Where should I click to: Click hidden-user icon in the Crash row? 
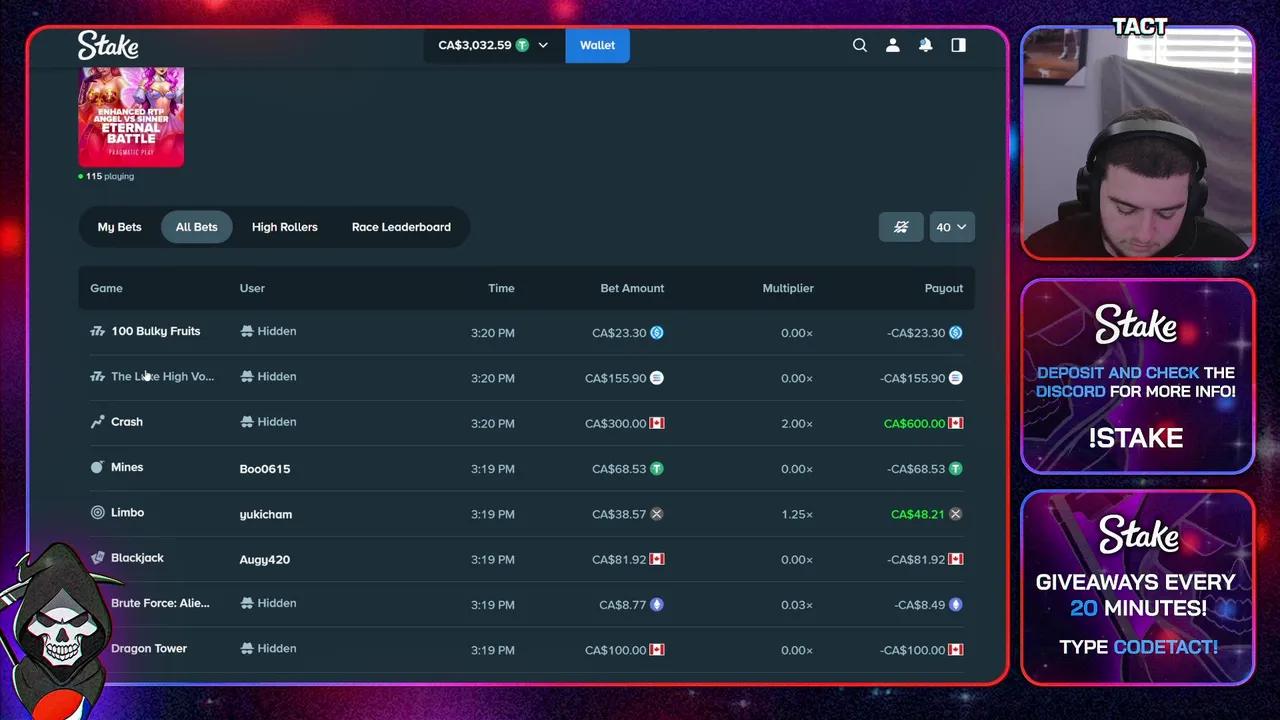pyautogui.click(x=247, y=422)
